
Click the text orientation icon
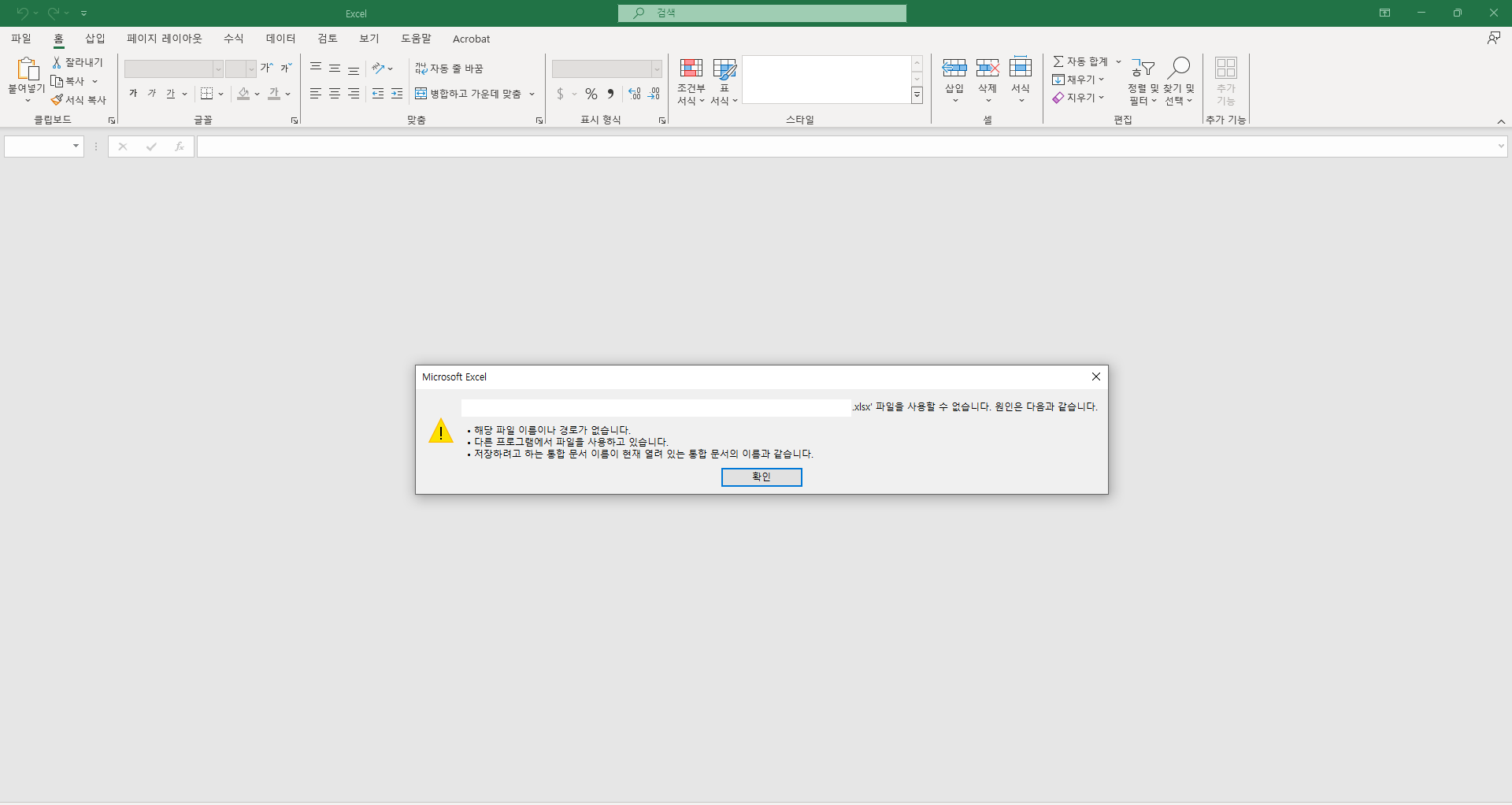tap(379, 69)
